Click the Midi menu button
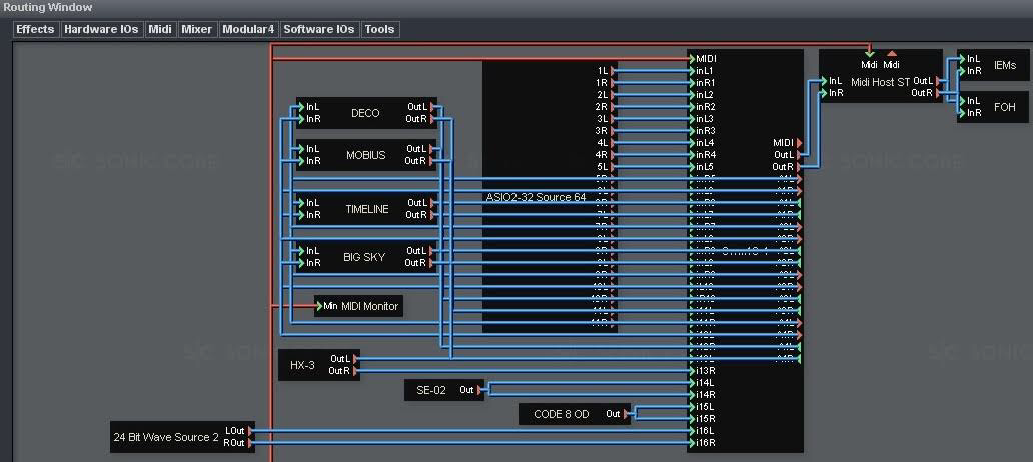 pyautogui.click(x=160, y=30)
